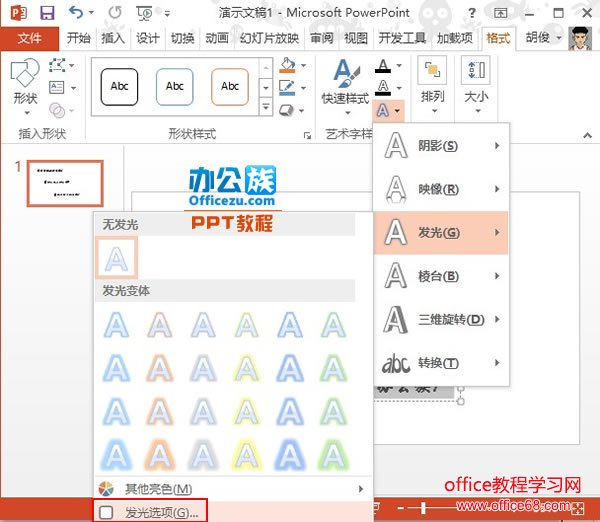Switch to the Slide Show tab
The height and width of the screenshot is (522, 600).
(269, 38)
